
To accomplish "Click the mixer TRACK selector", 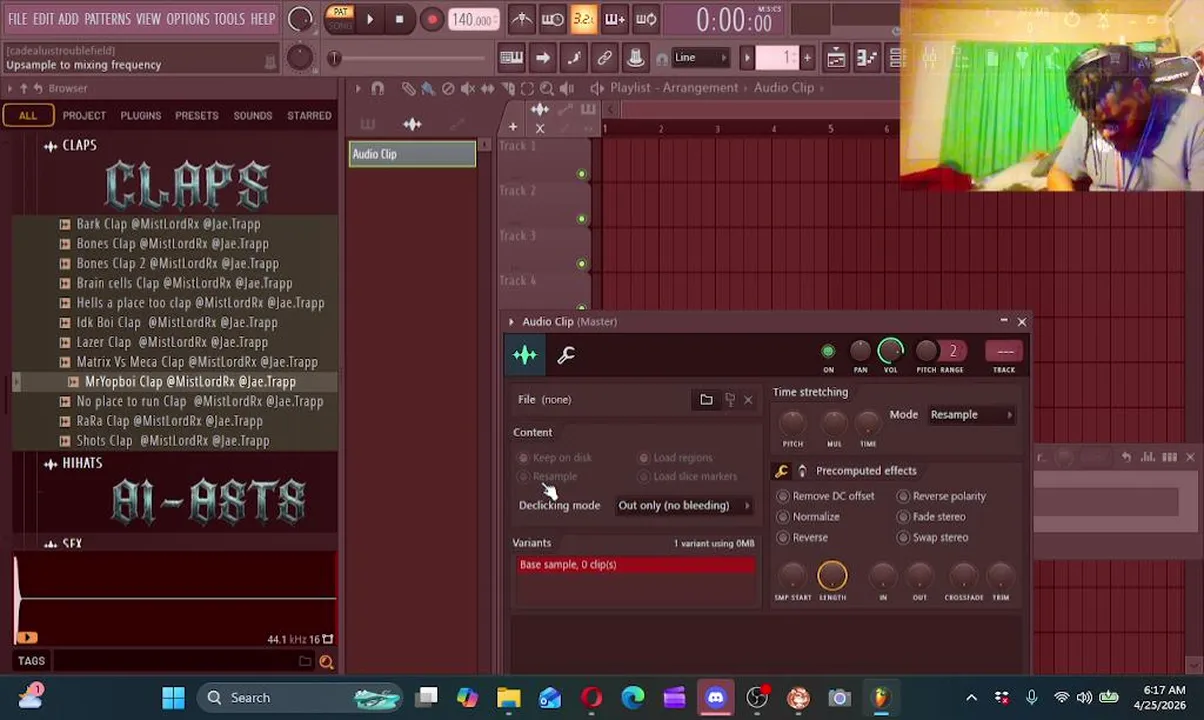I will click(x=1004, y=352).
